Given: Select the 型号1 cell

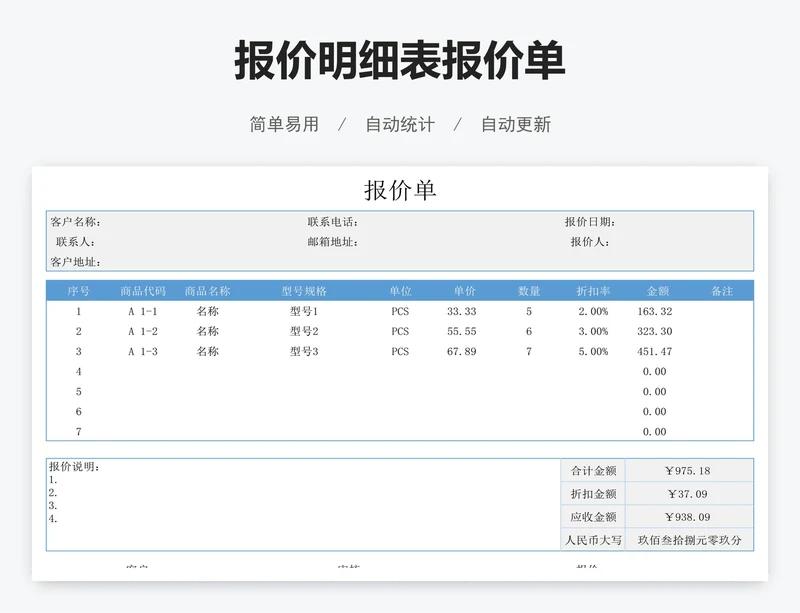Looking at the screenshot, I should pos(304,311).
